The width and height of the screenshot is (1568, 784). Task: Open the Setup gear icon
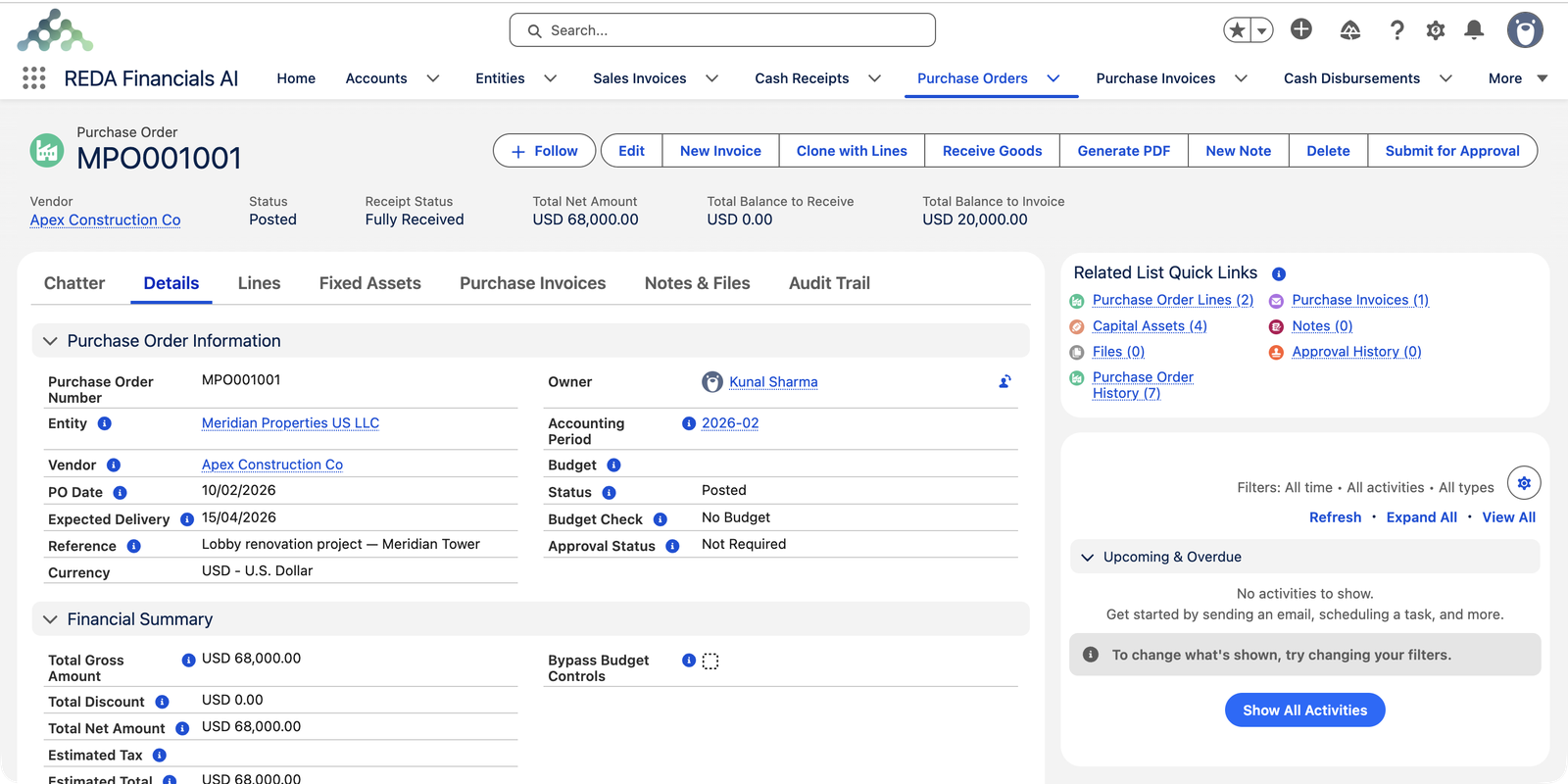1436,30
